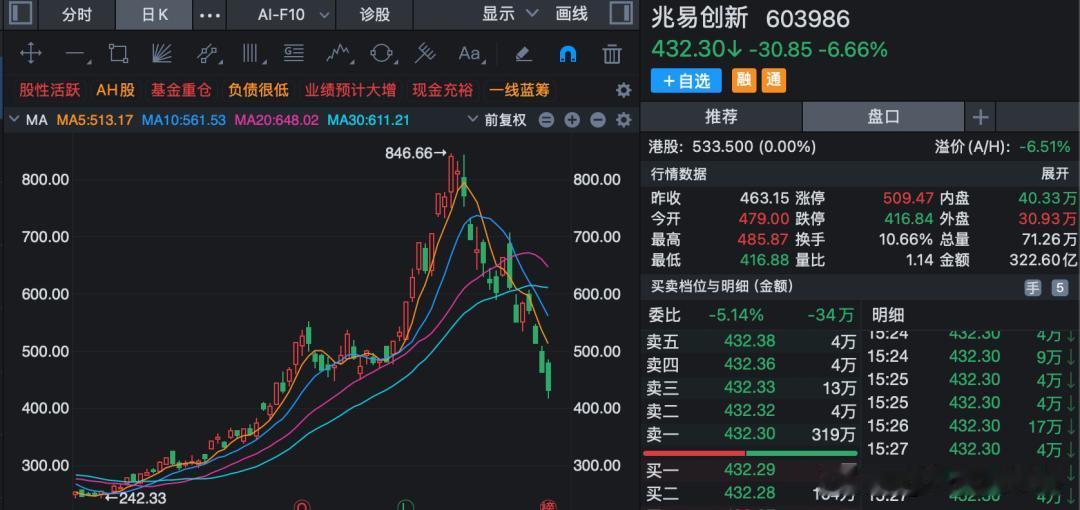Click the 242.33 low price marker

135,498
